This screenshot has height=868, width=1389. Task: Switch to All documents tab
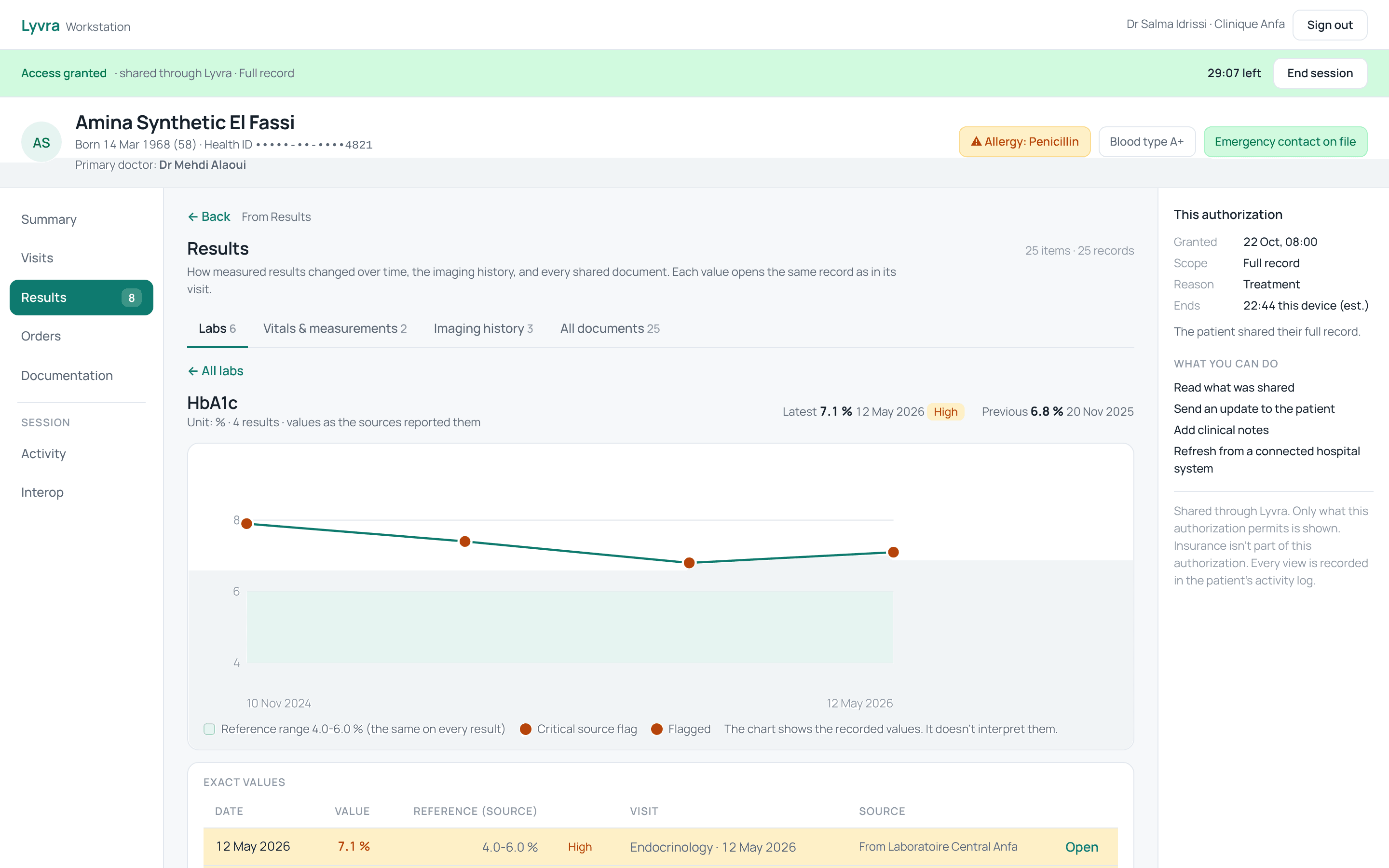click(x=610, y=328)
